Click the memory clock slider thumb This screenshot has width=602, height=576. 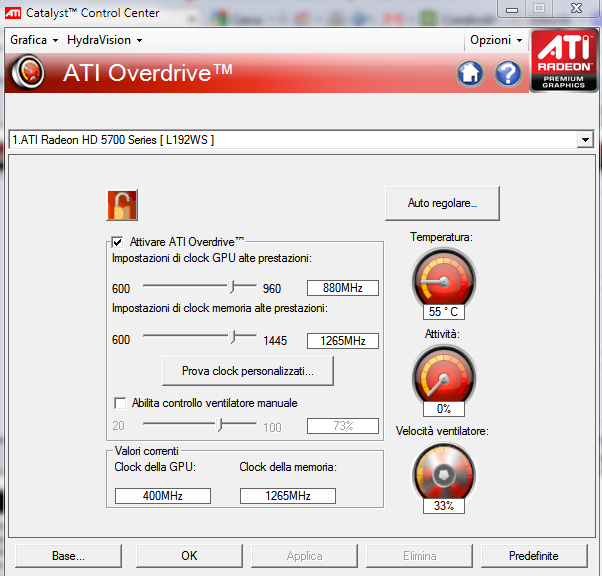(x=232, y=336)
